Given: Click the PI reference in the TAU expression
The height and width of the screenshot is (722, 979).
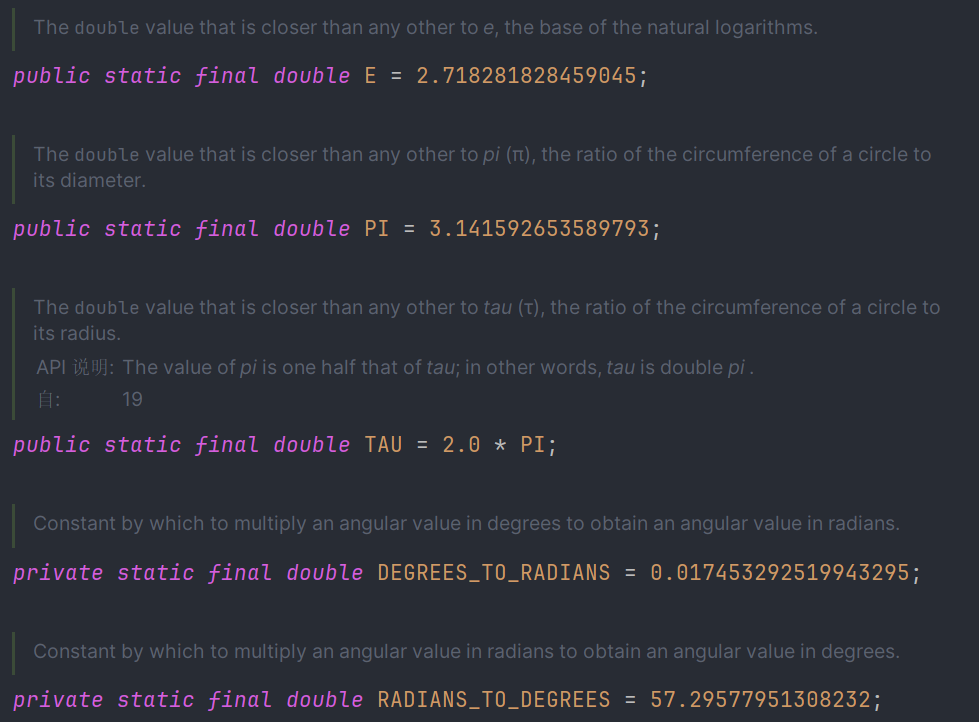Looking at the screenshot, I should pyautogui.click(x=532, y=444).
